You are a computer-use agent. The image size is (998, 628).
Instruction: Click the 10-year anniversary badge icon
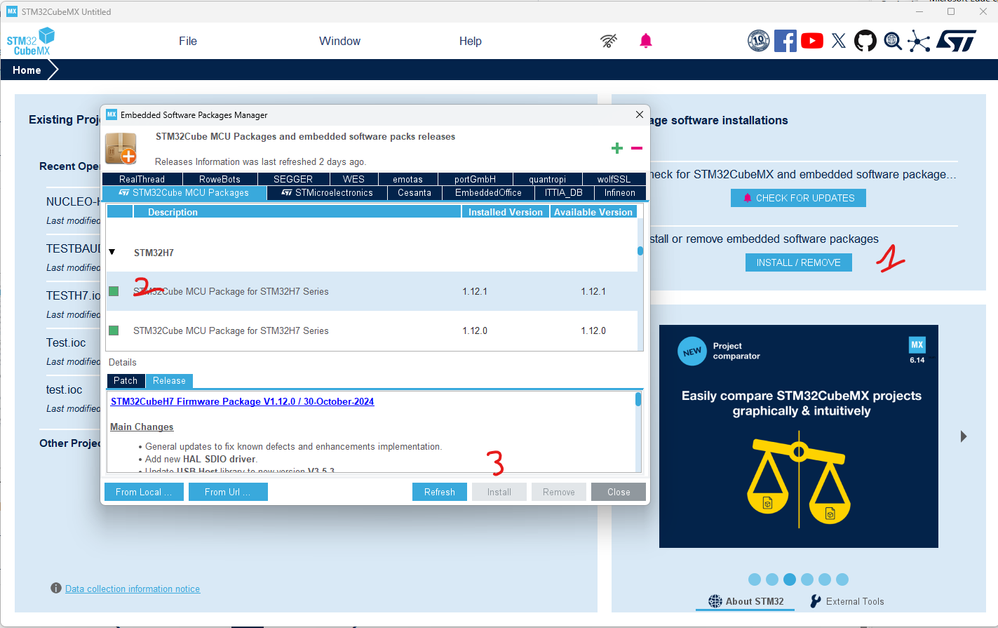click(758, 41)
